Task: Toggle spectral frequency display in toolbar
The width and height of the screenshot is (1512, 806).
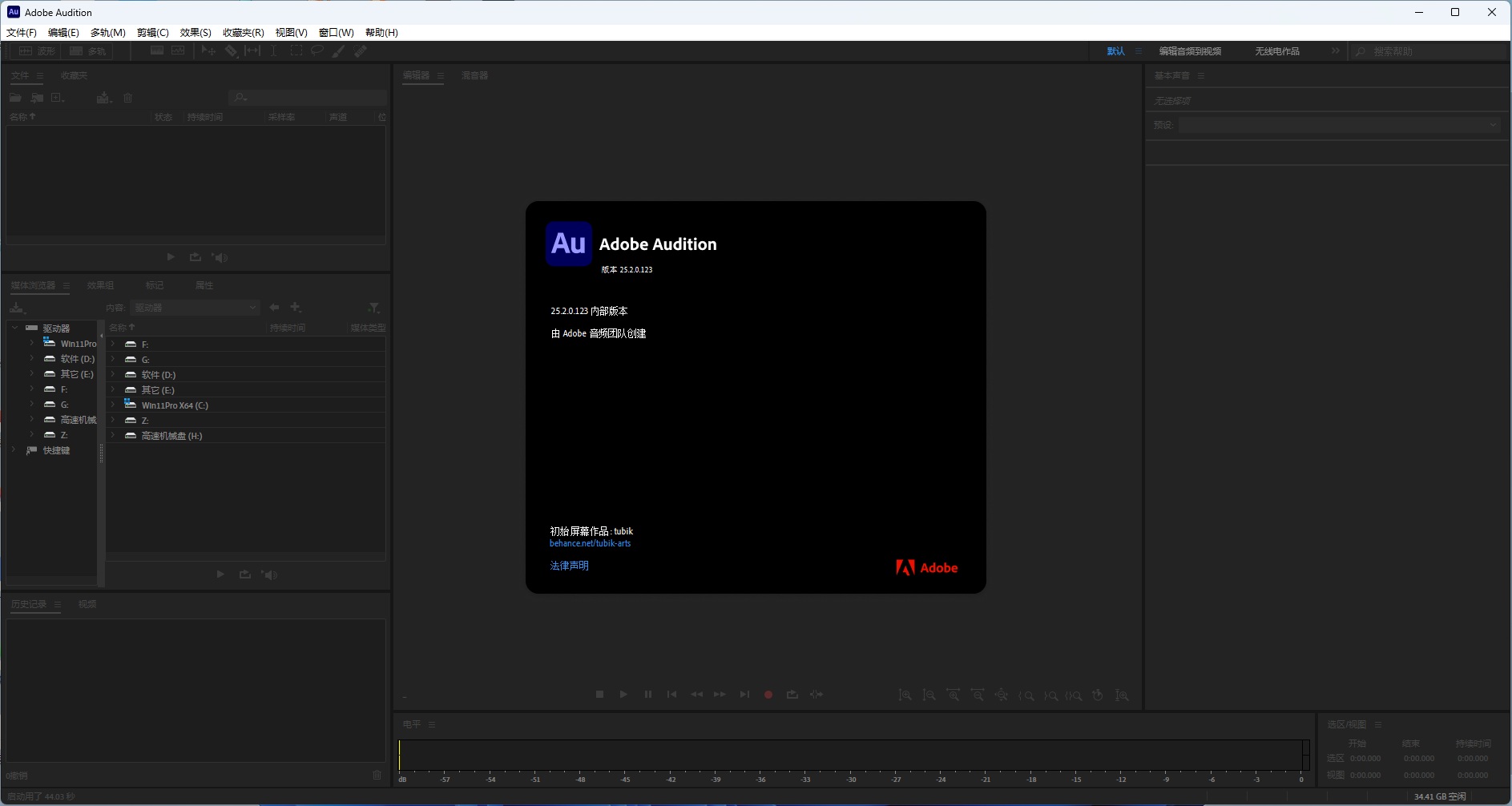Action: tap(157, 50)
